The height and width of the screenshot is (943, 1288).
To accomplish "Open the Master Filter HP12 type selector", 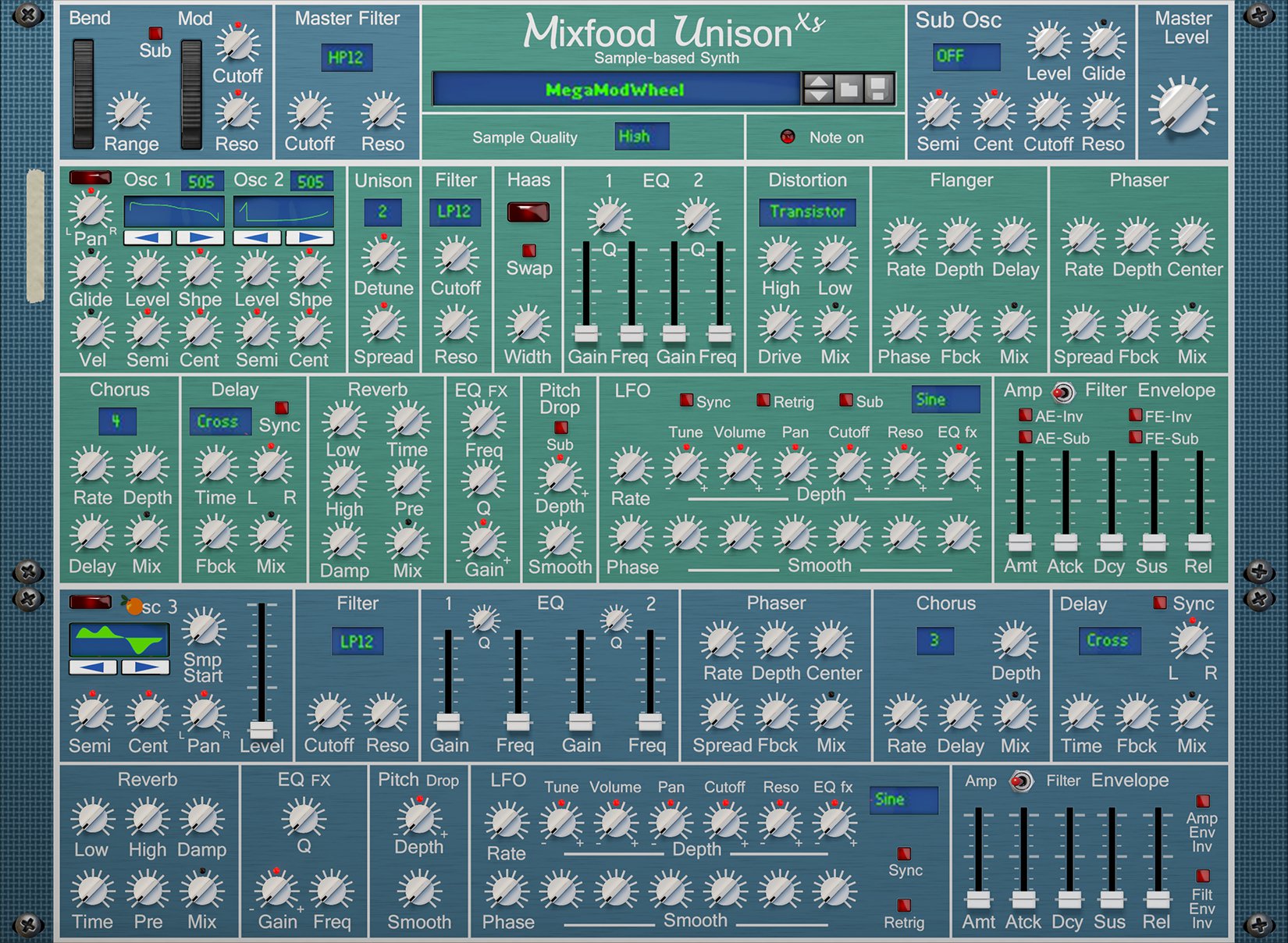I will [346, 57].
